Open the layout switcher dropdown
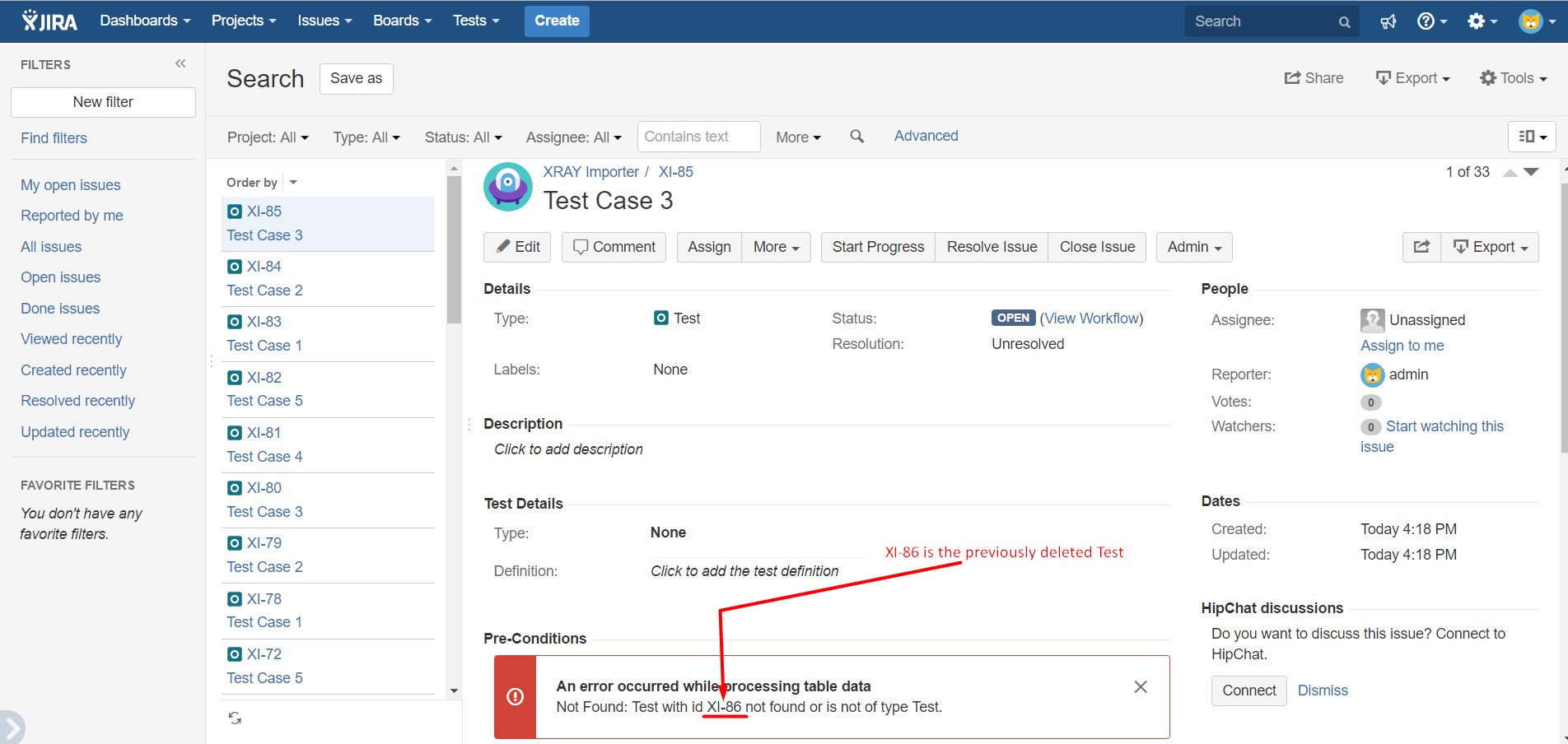1568x744 pixels. (x=1532, y=137)
